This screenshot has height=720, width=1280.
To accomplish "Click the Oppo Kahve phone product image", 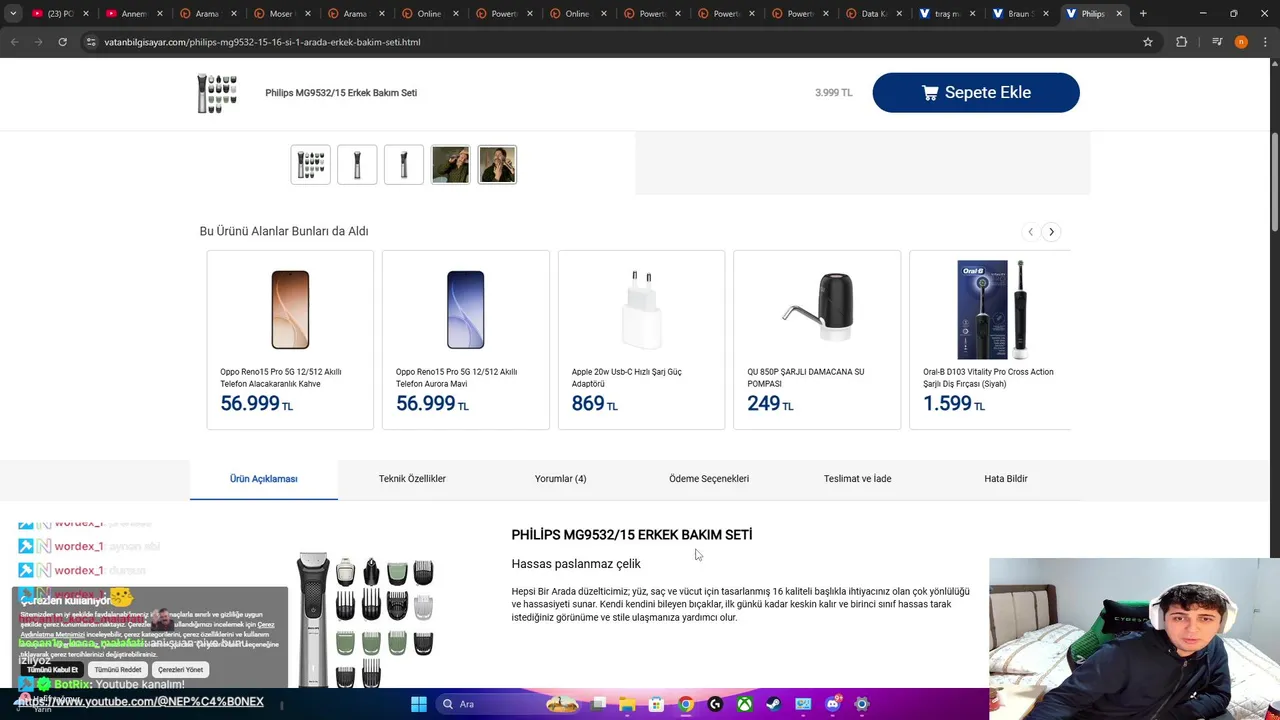I will [290, 309].
